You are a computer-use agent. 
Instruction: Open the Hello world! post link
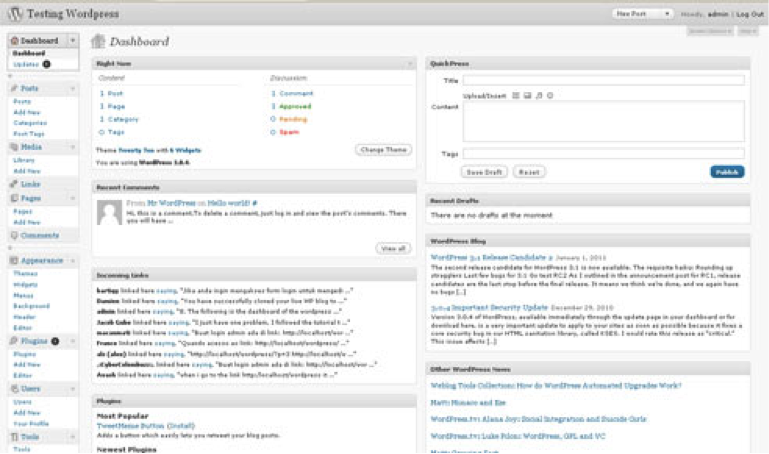point(229,202)
